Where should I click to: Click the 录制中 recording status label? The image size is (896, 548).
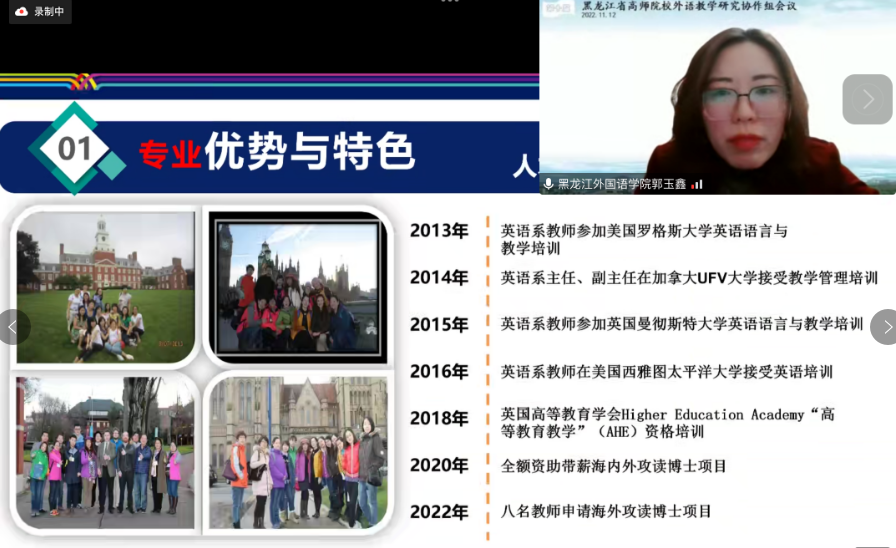[49, 12]
